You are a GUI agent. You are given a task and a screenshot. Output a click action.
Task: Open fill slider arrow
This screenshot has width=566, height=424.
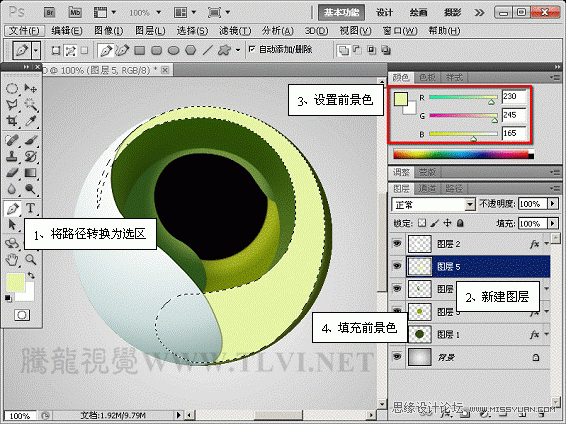(553, 223)
